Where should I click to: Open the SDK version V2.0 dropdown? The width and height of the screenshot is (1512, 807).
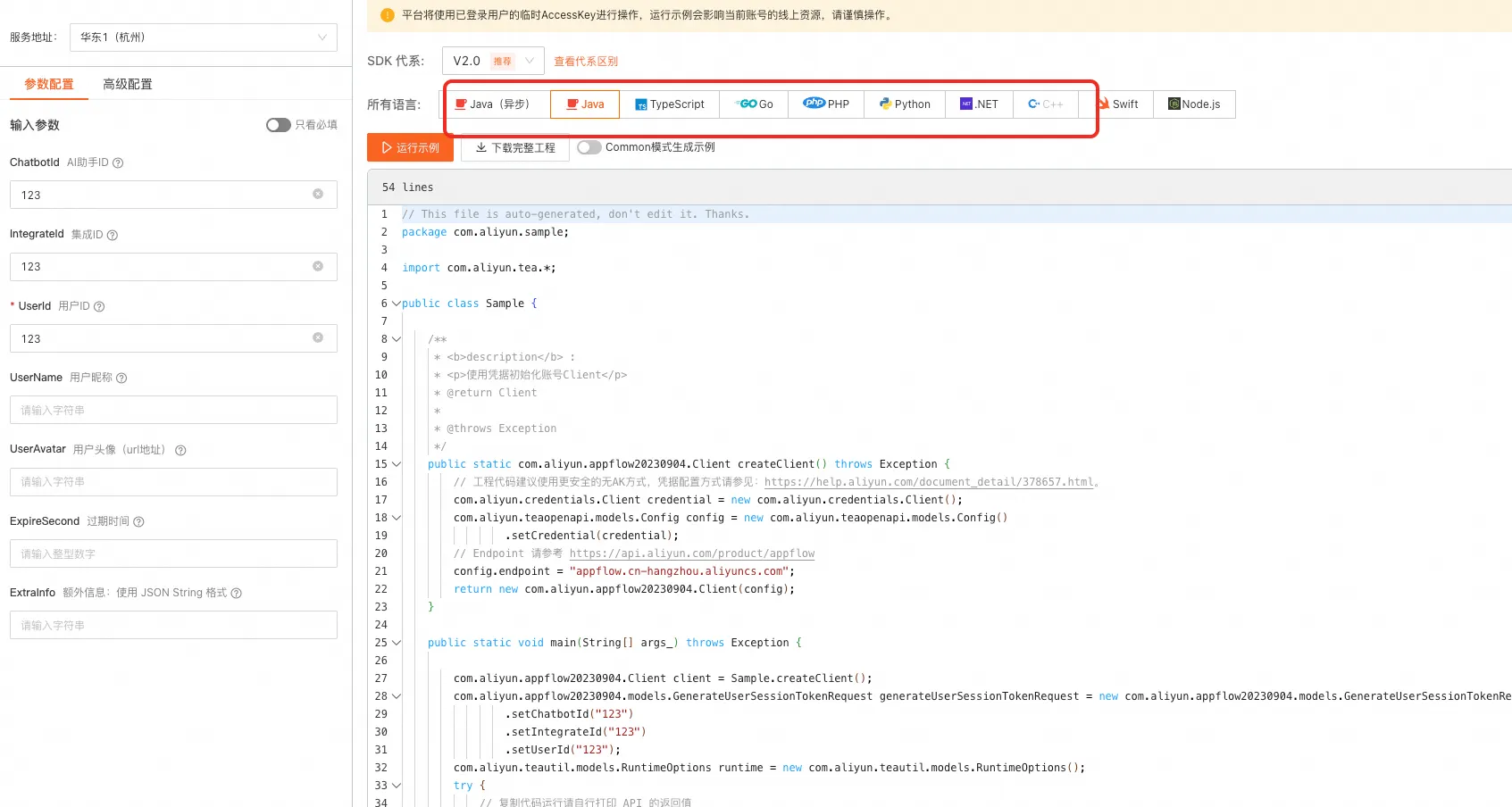point(493,61)
